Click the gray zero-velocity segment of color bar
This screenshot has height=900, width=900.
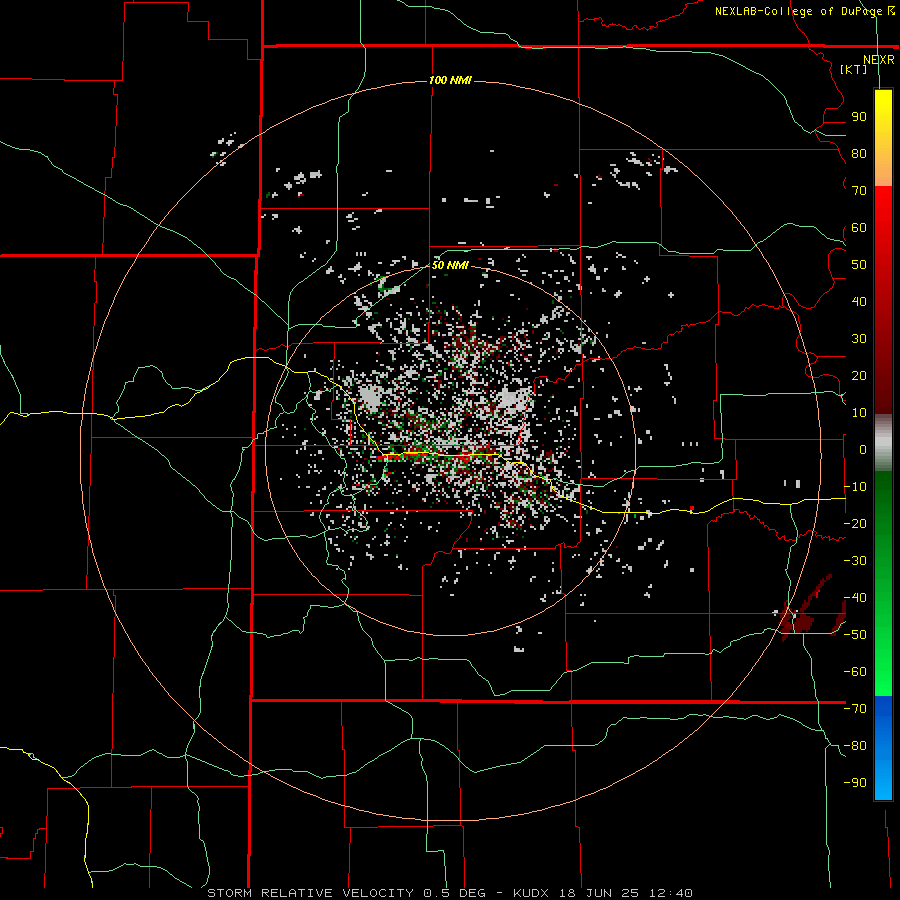[x=883, y=443]
